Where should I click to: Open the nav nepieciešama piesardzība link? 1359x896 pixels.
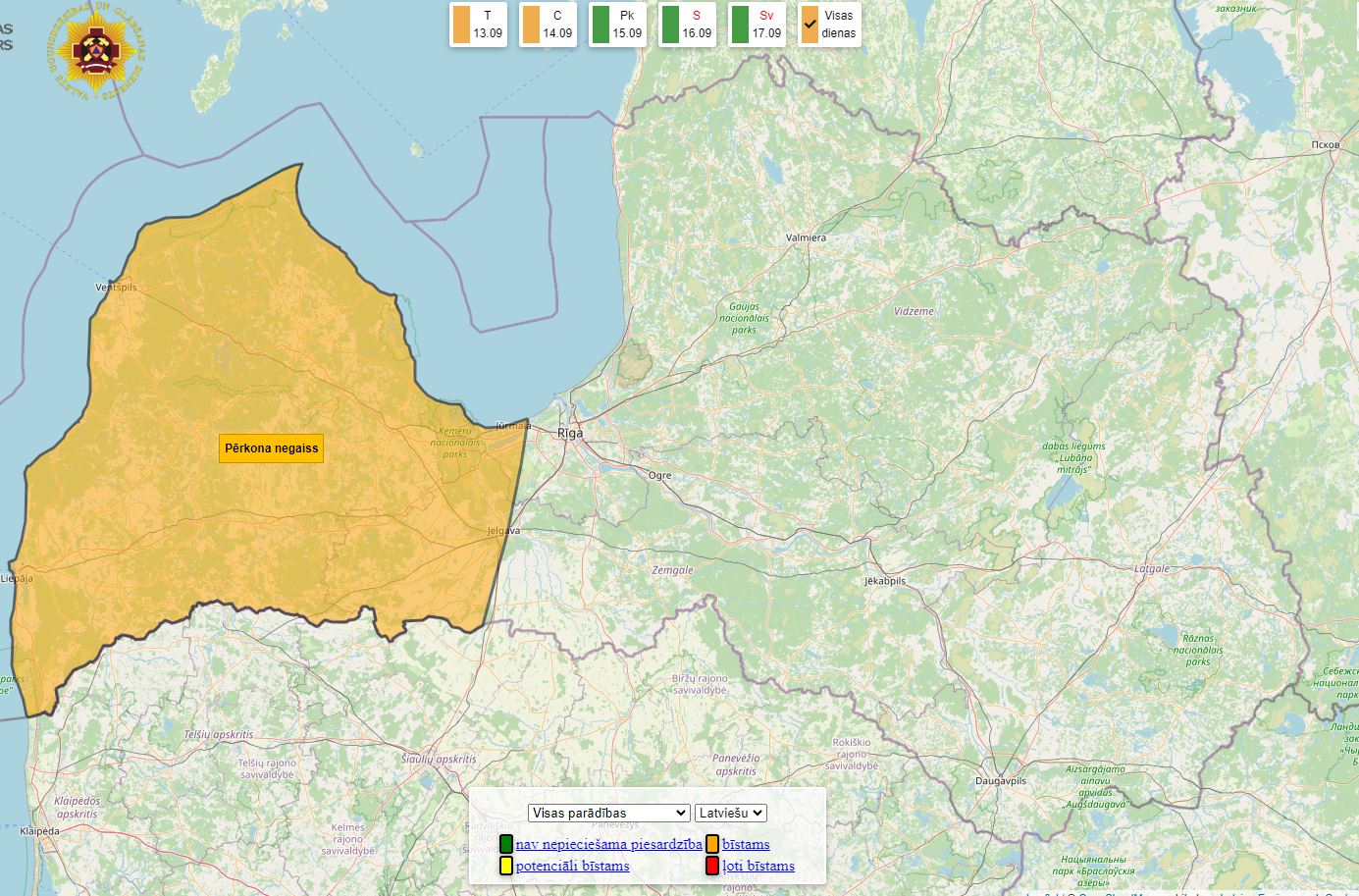coord(608,844)
